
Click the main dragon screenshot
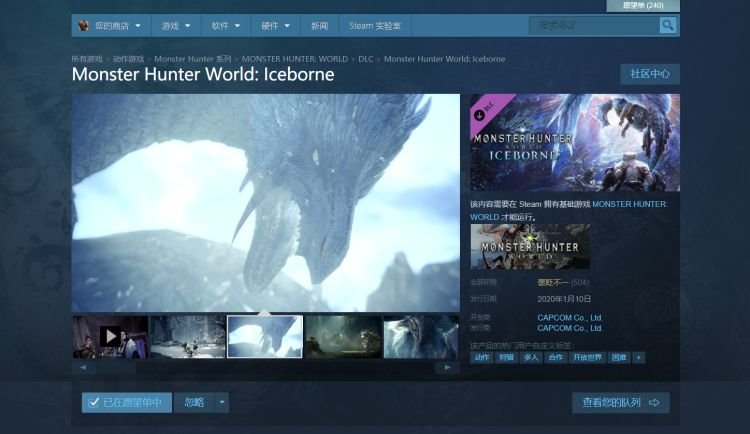pos(266,203)
